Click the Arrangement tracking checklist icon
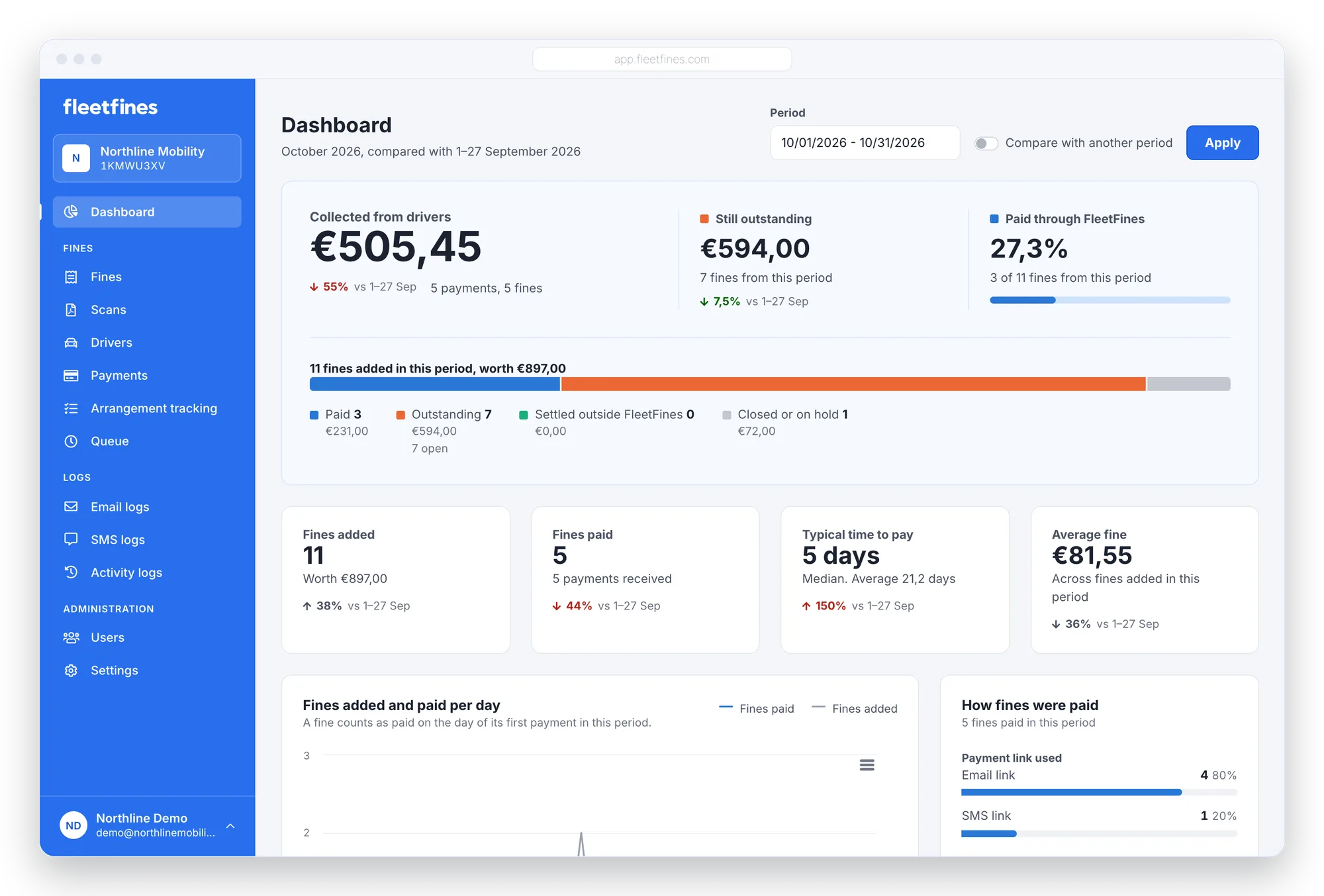Screen dimensions: 1324x896 tap(71, 408)
